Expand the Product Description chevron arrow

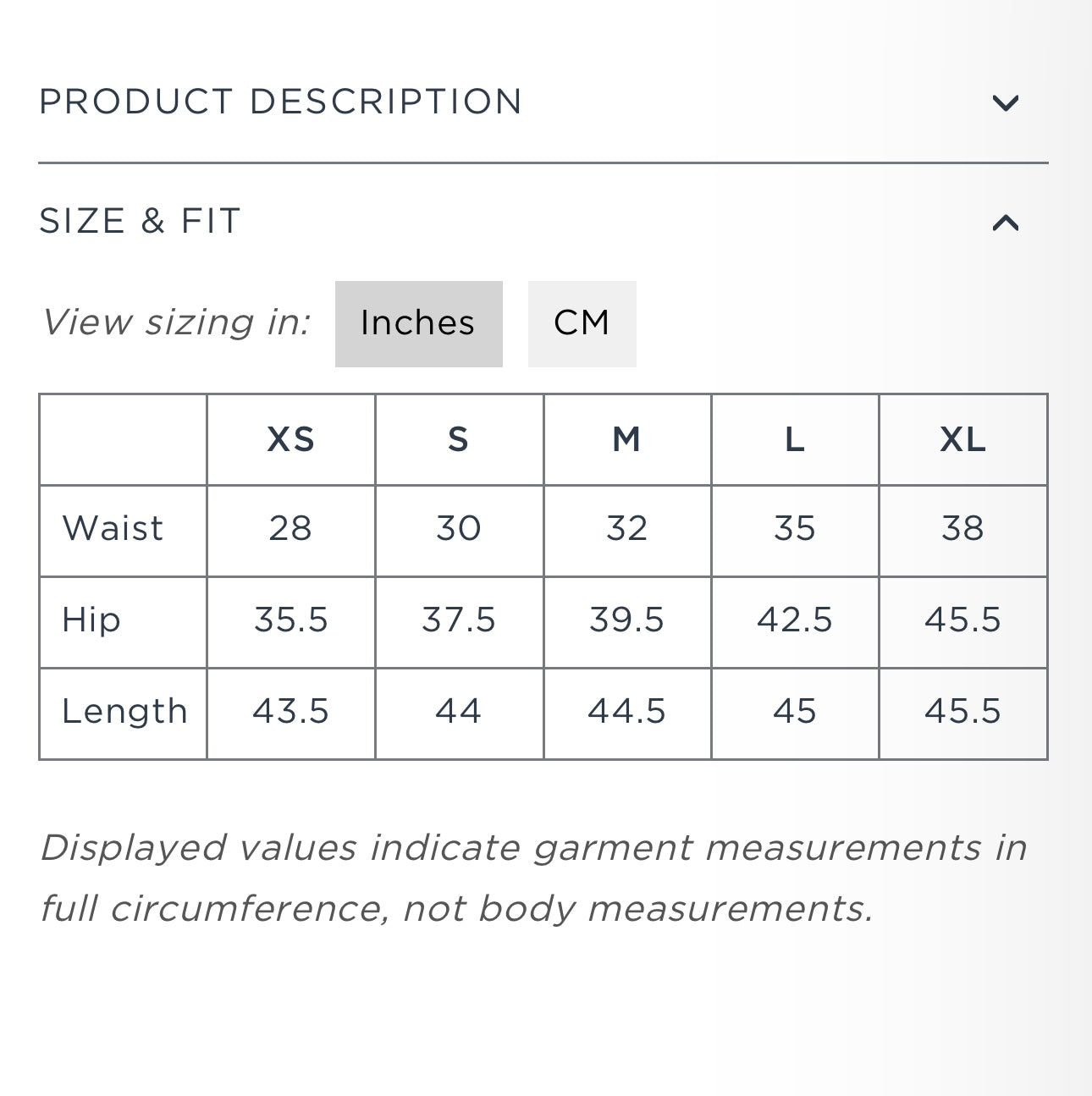[x=1005, y=103]
